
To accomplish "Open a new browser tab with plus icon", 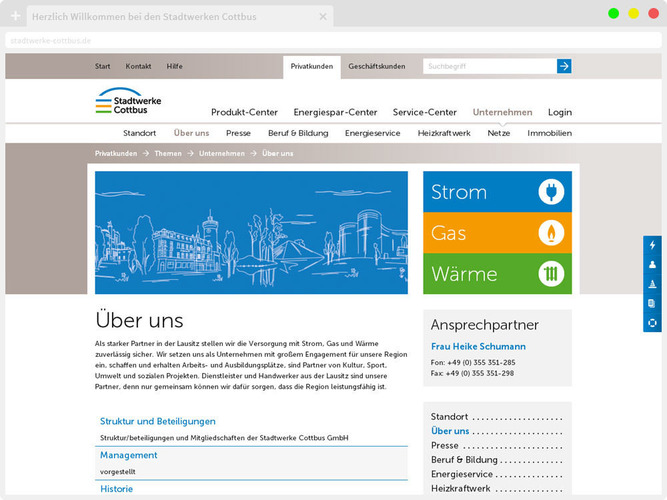I will 15,17.
